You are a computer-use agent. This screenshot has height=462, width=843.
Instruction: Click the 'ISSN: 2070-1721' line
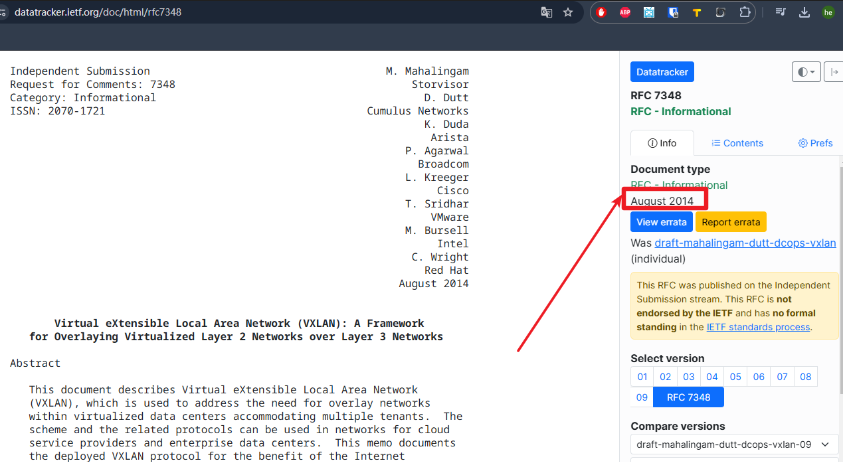[58, 111]
